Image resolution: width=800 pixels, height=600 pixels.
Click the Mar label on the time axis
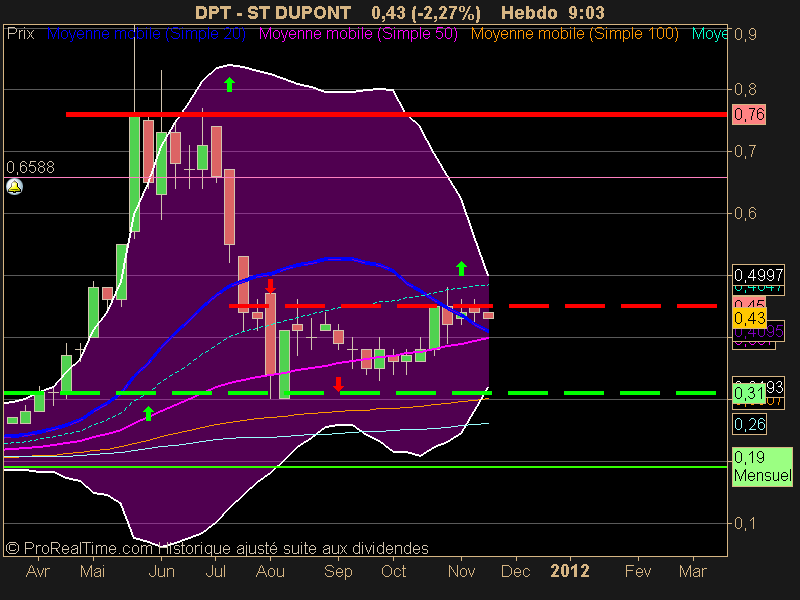pyautogui.click(x=692, y=571)
